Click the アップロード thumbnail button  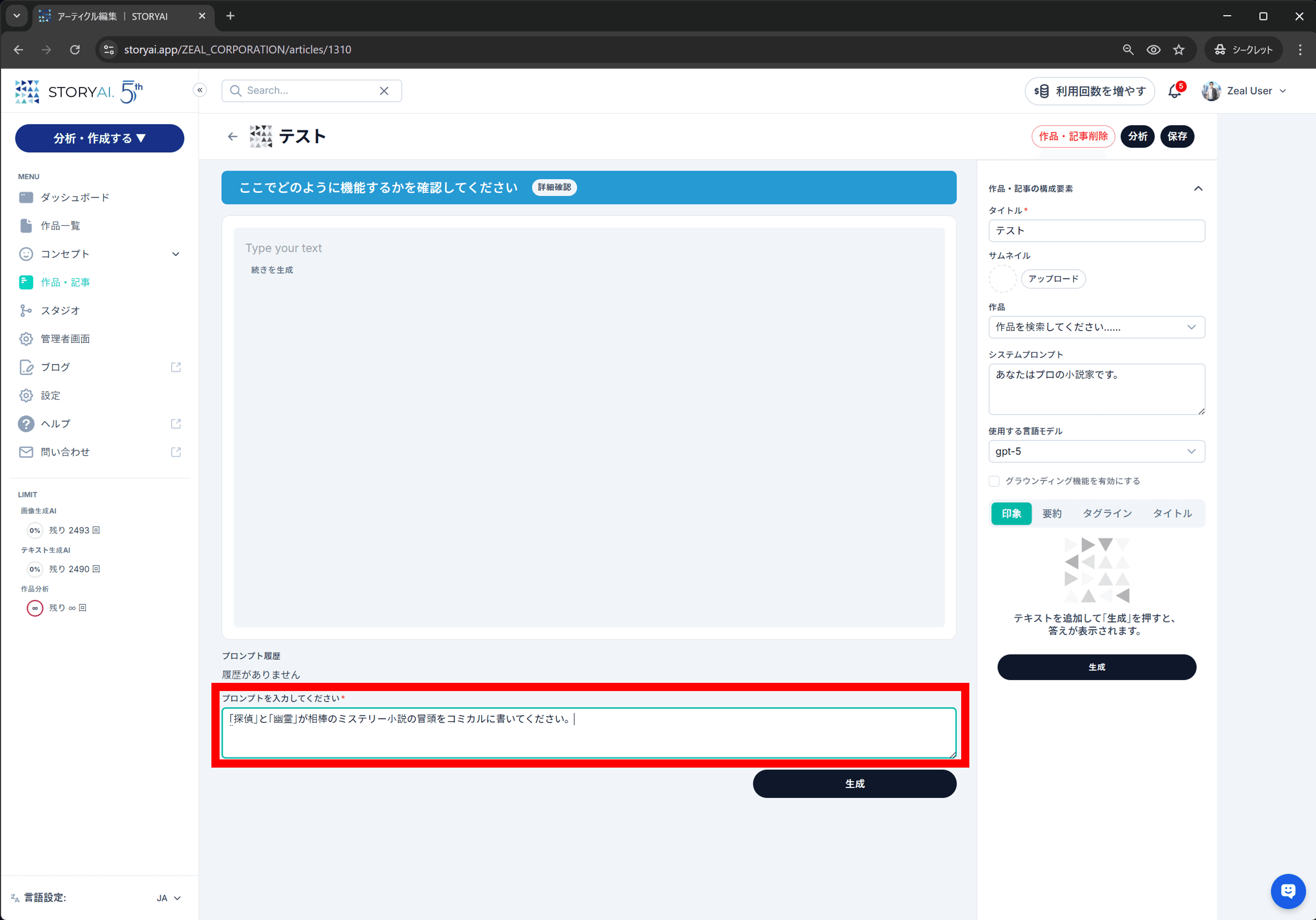(1053, 279)
